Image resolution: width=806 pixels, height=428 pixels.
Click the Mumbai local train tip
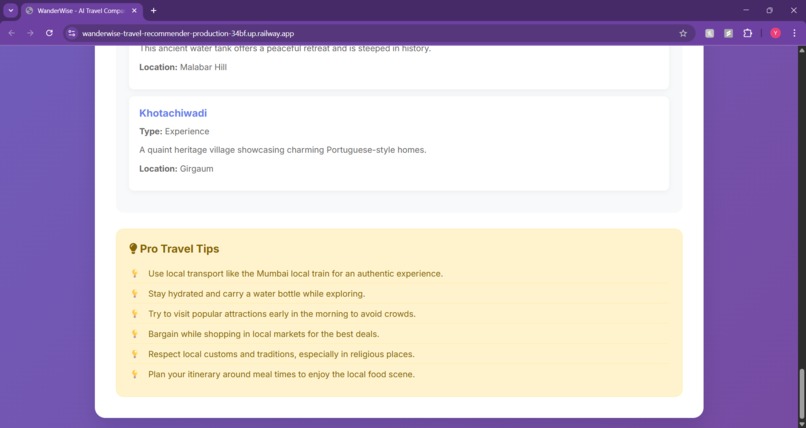coord(296,274)
